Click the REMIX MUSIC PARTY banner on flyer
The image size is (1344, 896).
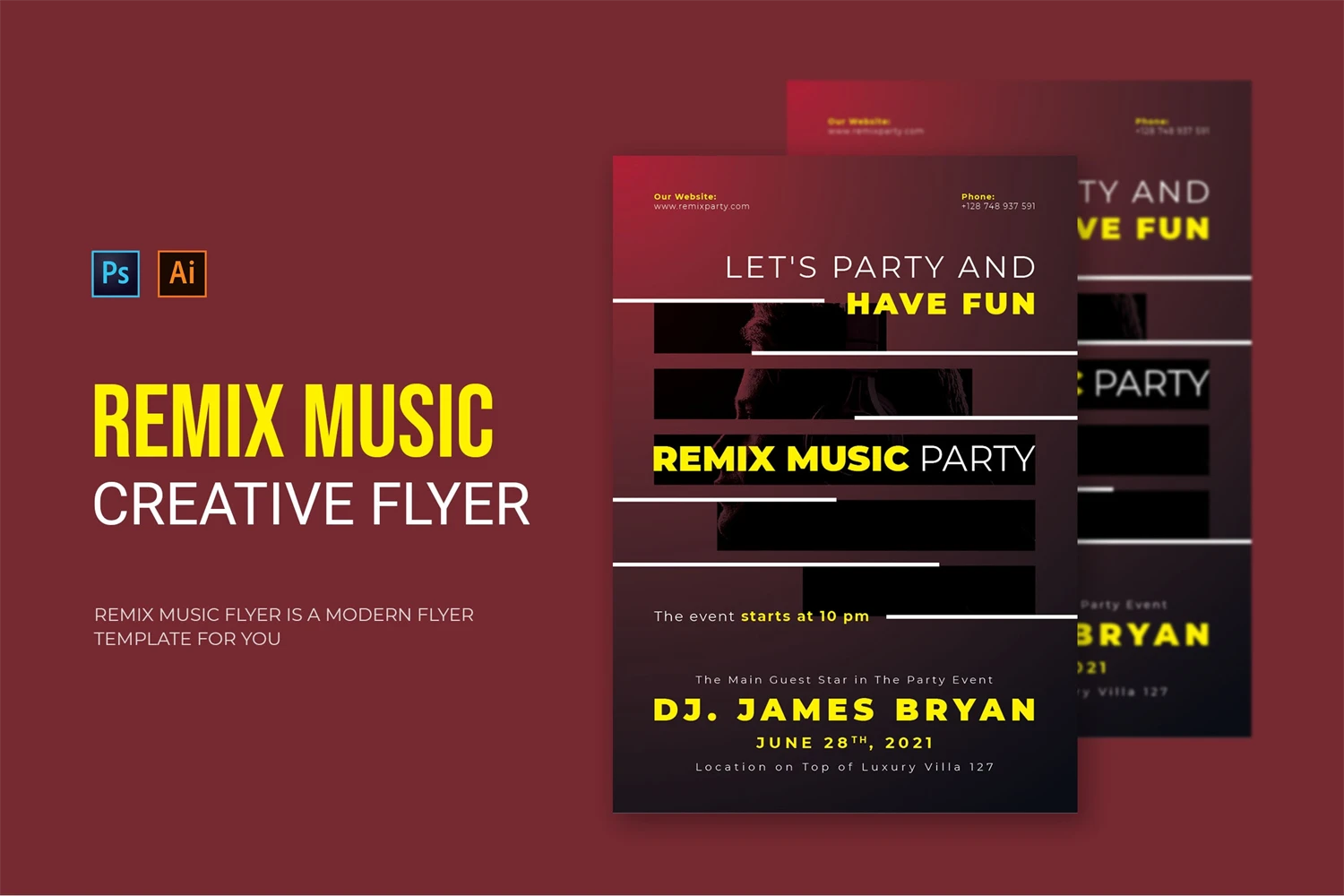coord(843,459)
